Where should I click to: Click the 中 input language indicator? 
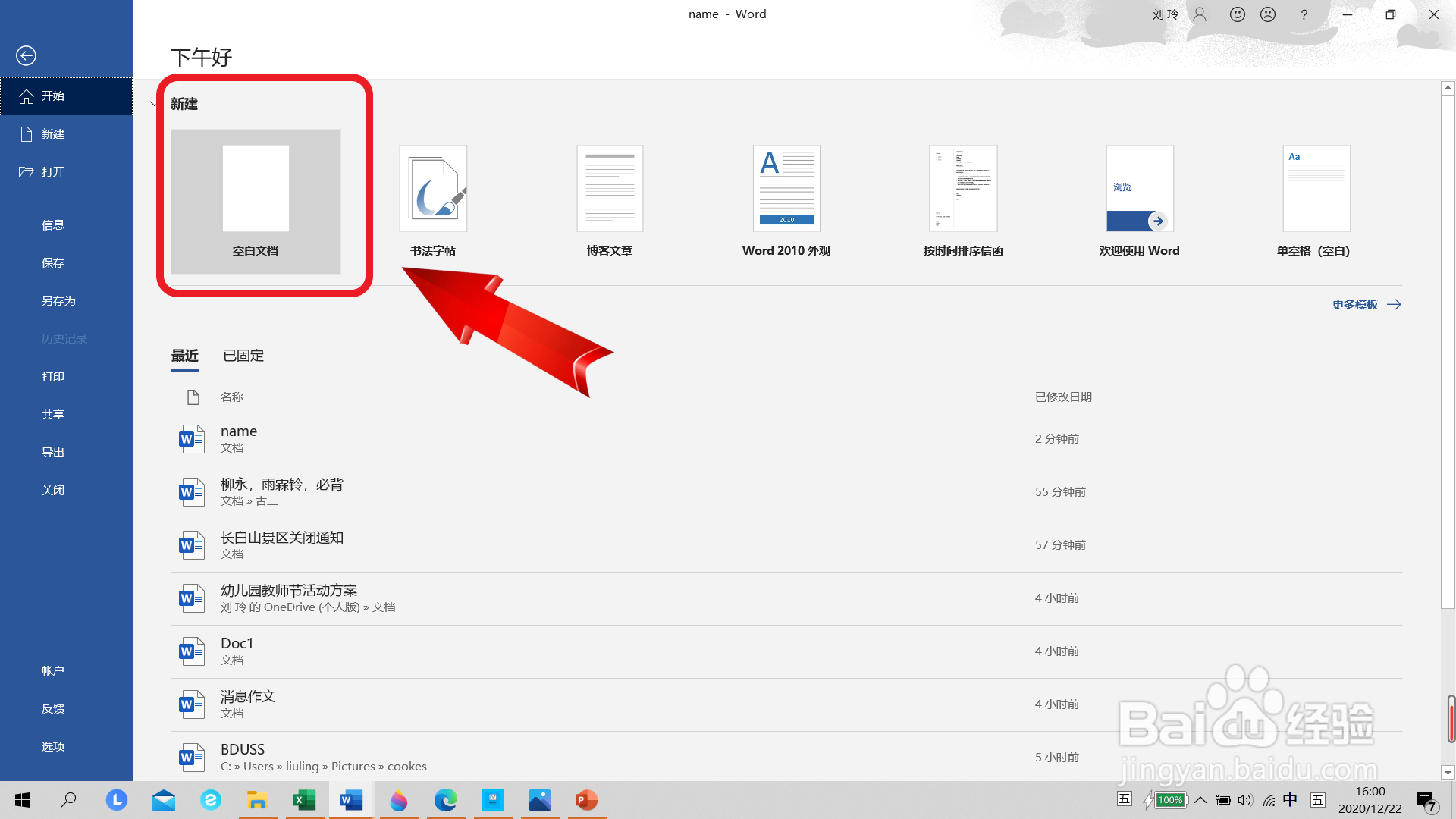pos(1291,800)
